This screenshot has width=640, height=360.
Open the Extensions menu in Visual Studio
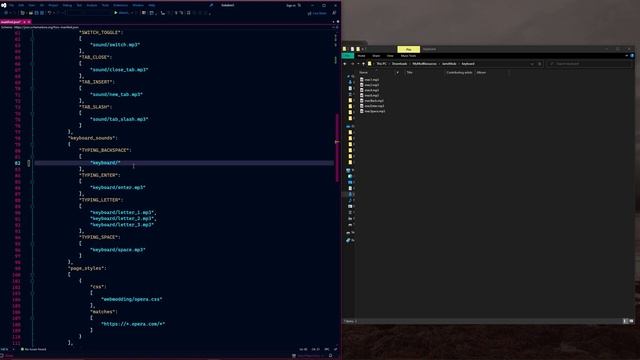(x=120, y=5)
